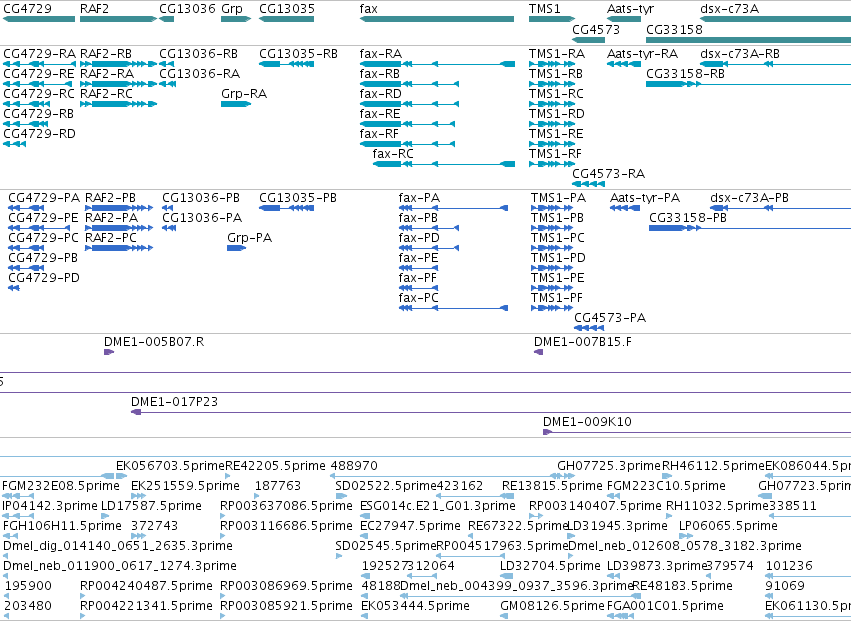
Task: Click EST FGA001C01.5prime
Action: (x=665, y=606)
